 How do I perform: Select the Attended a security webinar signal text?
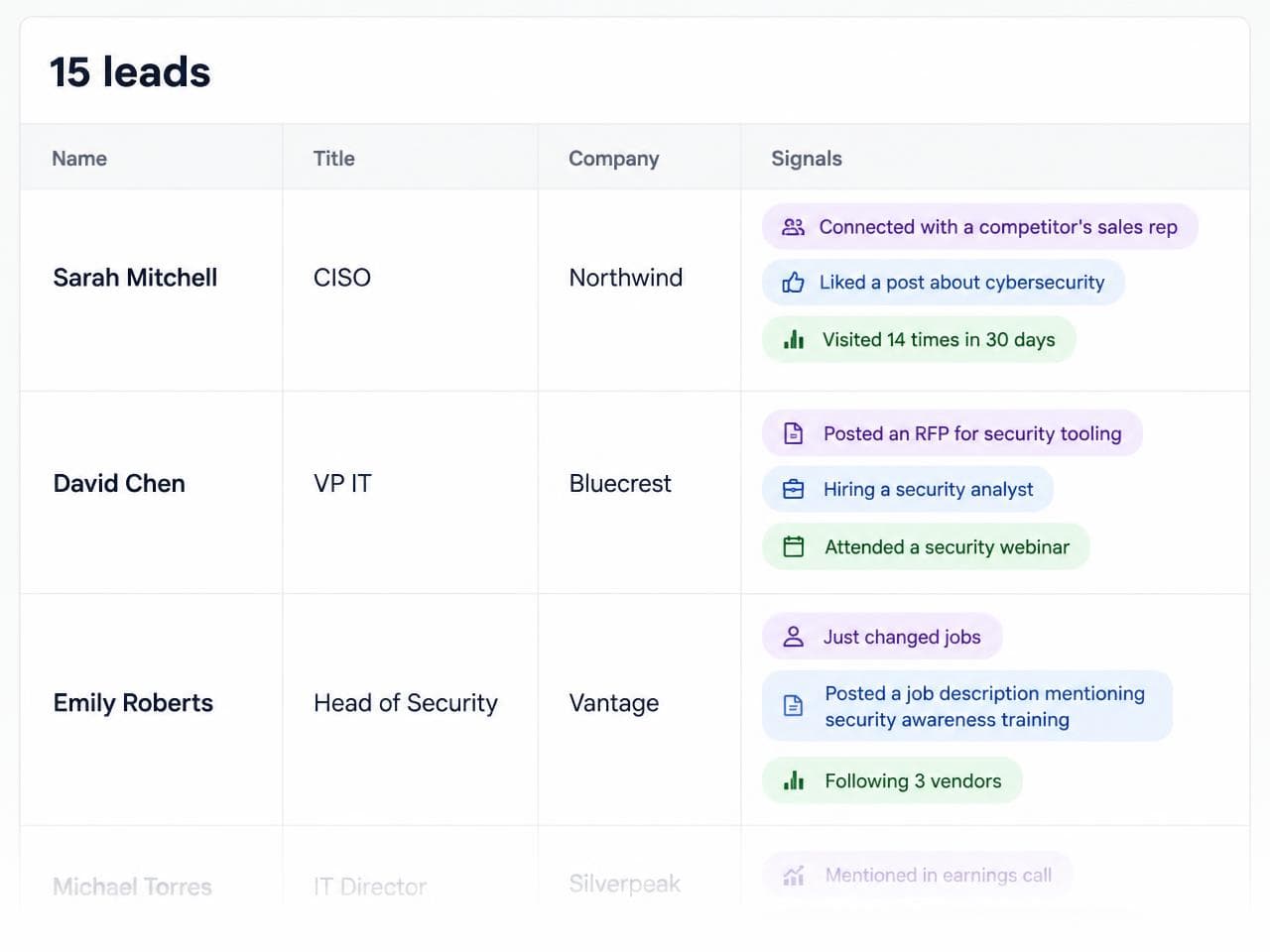947,546
